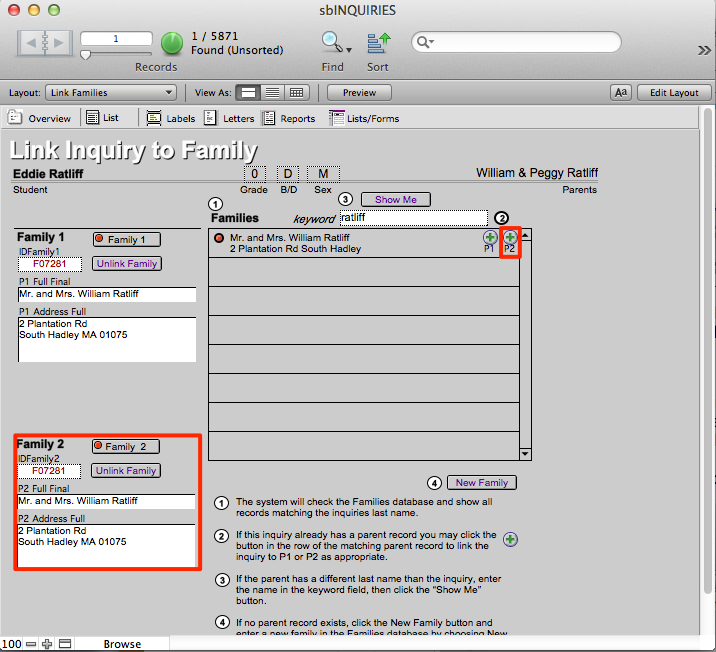The width and height of the screenshot is (716, 652).
Task: Click the record navigation book arrows
Action: pos(44,43)
